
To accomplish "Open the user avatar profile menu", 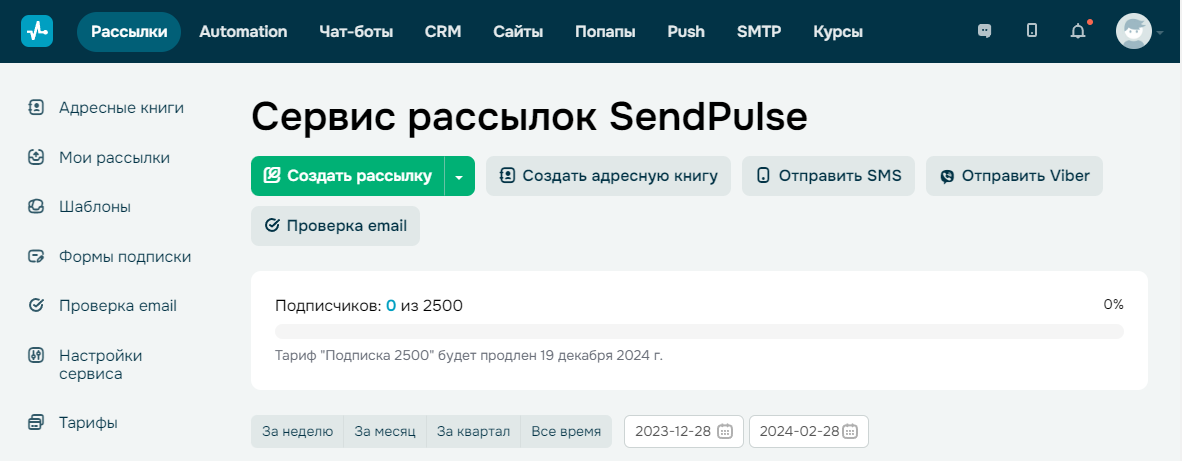I will [x=1134, y=32].
